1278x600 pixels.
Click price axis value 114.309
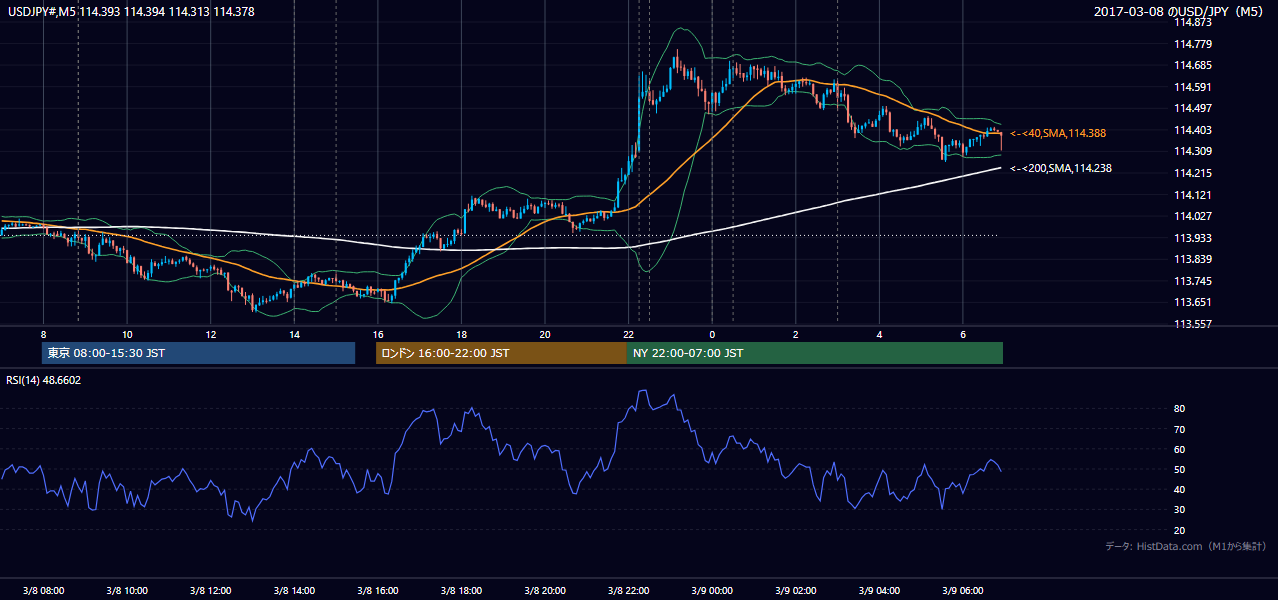pyautogui.click(x=1192, y=152)
